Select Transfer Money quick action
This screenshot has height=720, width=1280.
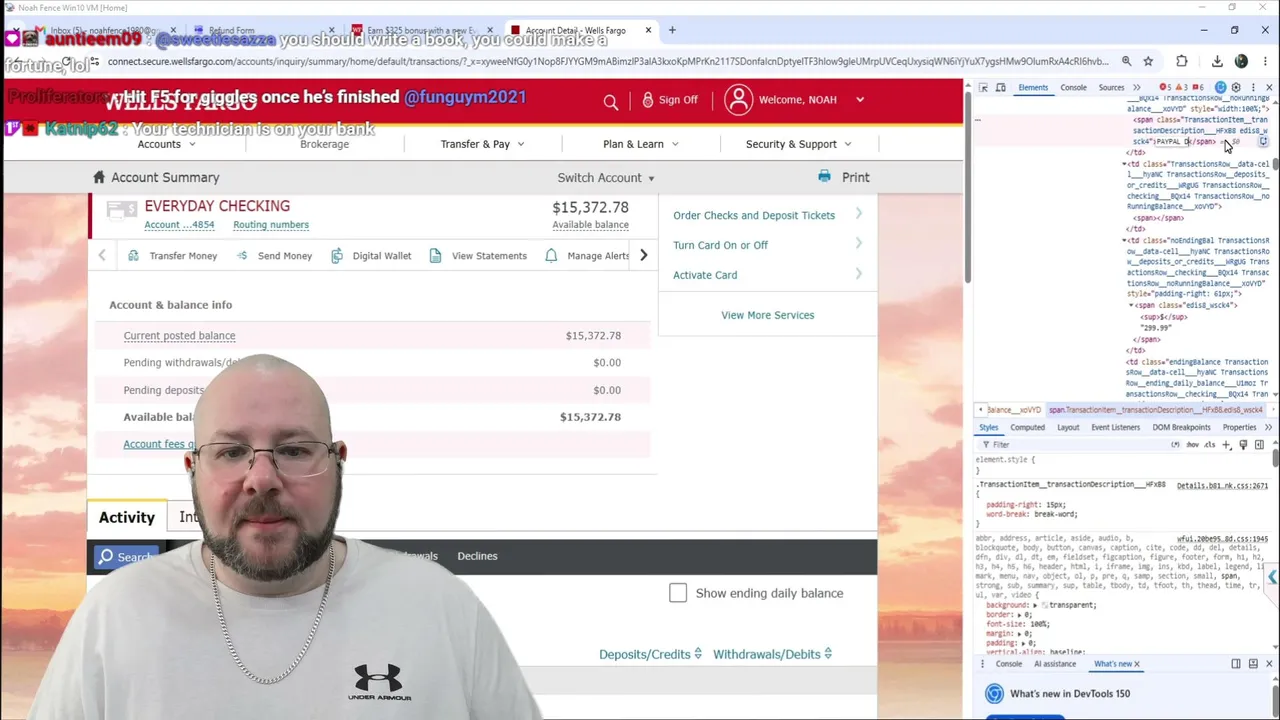(x=172, y=256)
